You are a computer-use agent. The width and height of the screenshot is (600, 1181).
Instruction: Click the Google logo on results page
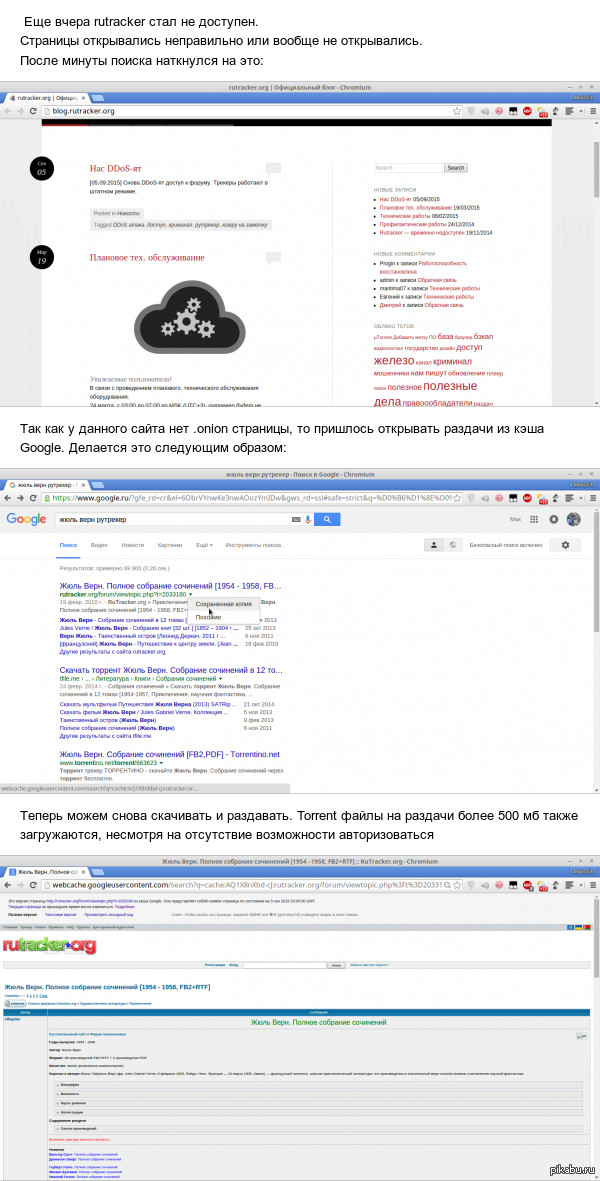click(26, 519)
